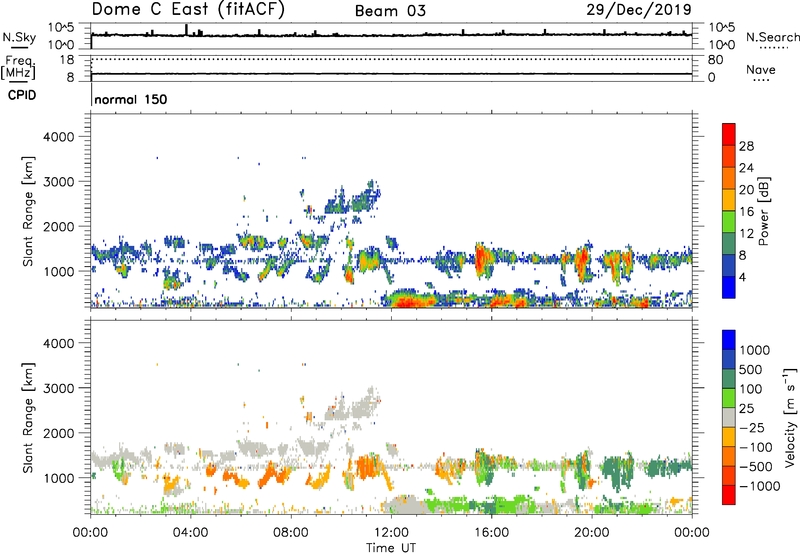Screen dimensions: 800x554
Task: Click the "Velocity [m s-1]" colorbar title
Action: tap(790, 418)
